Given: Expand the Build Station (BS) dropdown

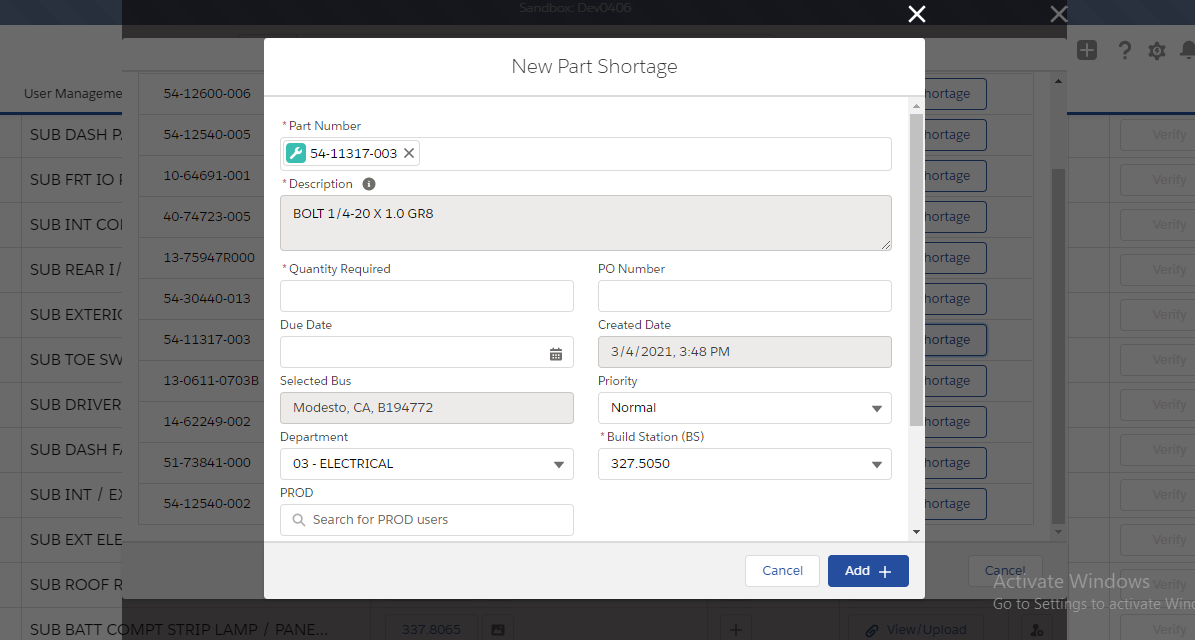Looking at the screenshot, I should [x=744, y=464].
